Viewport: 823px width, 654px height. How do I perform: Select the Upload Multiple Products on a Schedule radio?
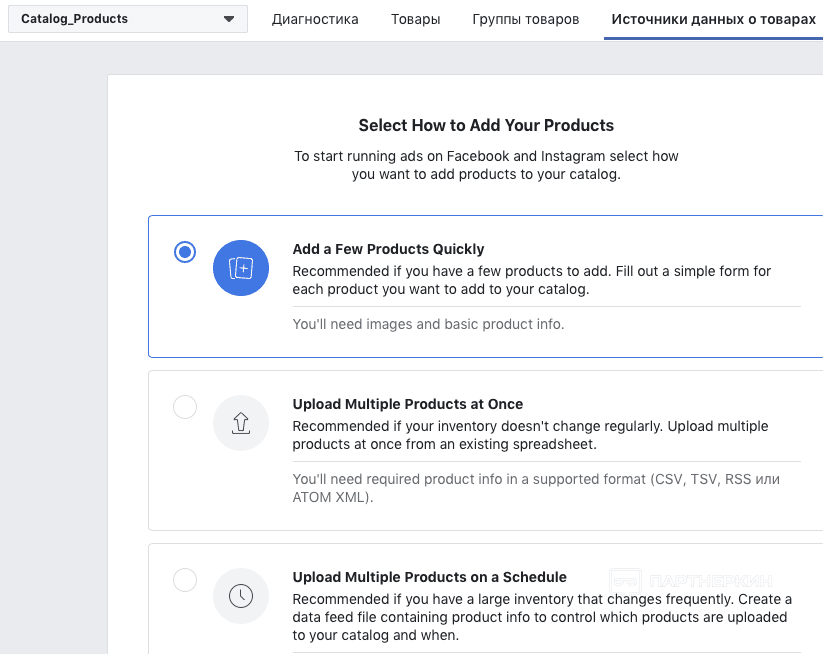pyautogui.click(x=185, y=580)
